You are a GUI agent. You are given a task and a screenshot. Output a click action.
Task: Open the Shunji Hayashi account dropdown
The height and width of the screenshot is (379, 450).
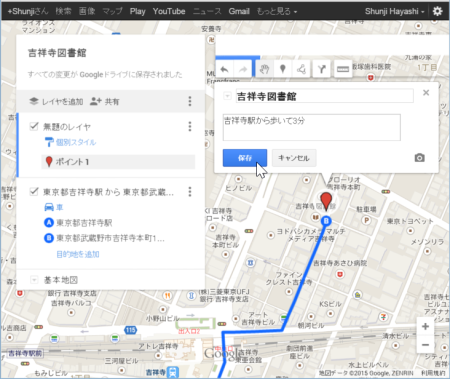[x=395, y=11]
